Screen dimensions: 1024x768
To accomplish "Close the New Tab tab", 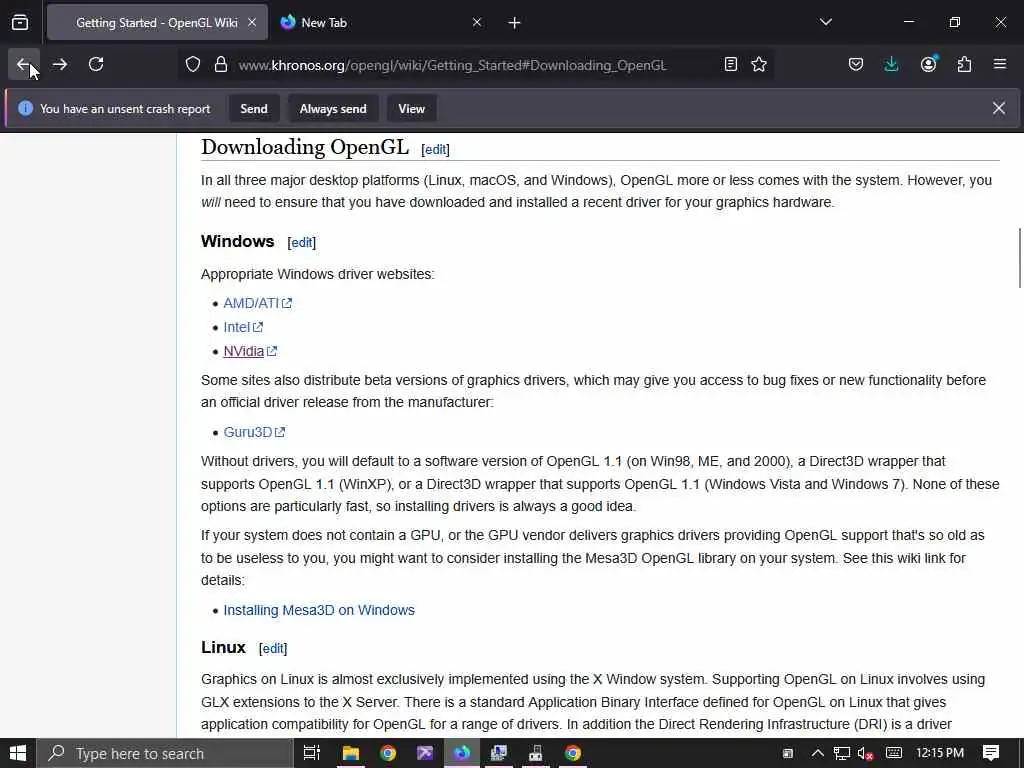I will pos(477,23).
